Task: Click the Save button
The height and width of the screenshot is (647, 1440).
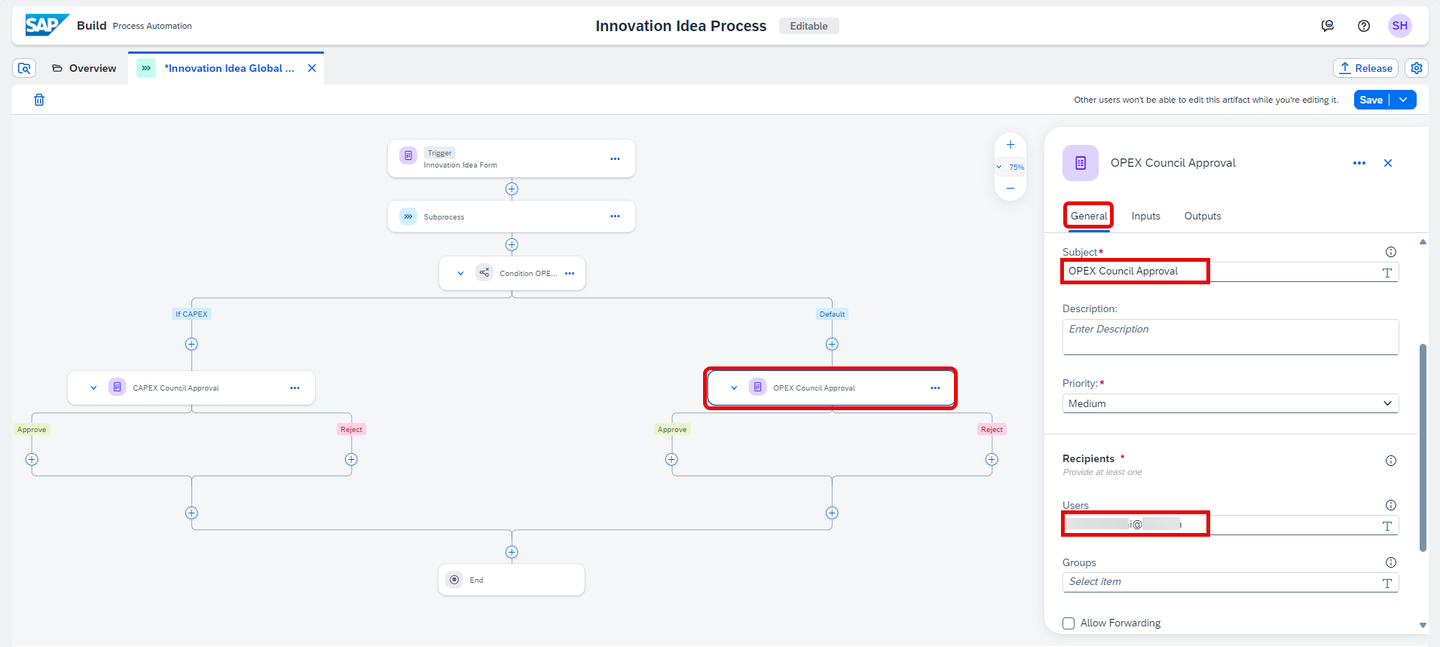Action: tap(1371, 100)
